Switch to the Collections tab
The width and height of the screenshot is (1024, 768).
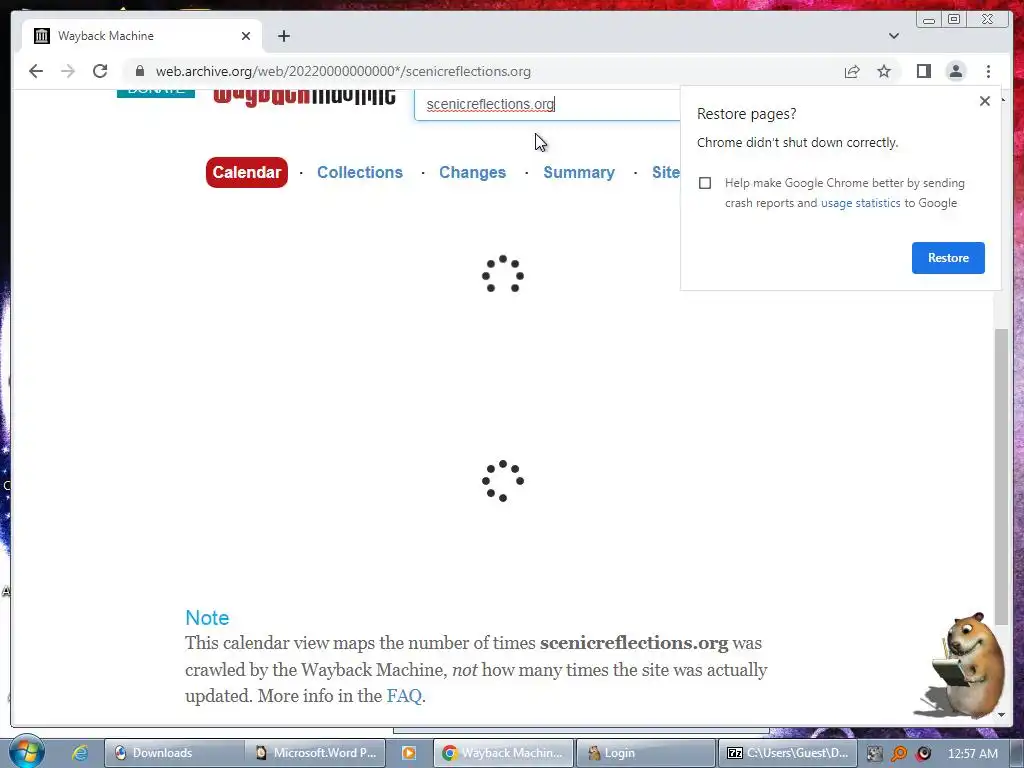pyautogui.click(x=360, y=172)
